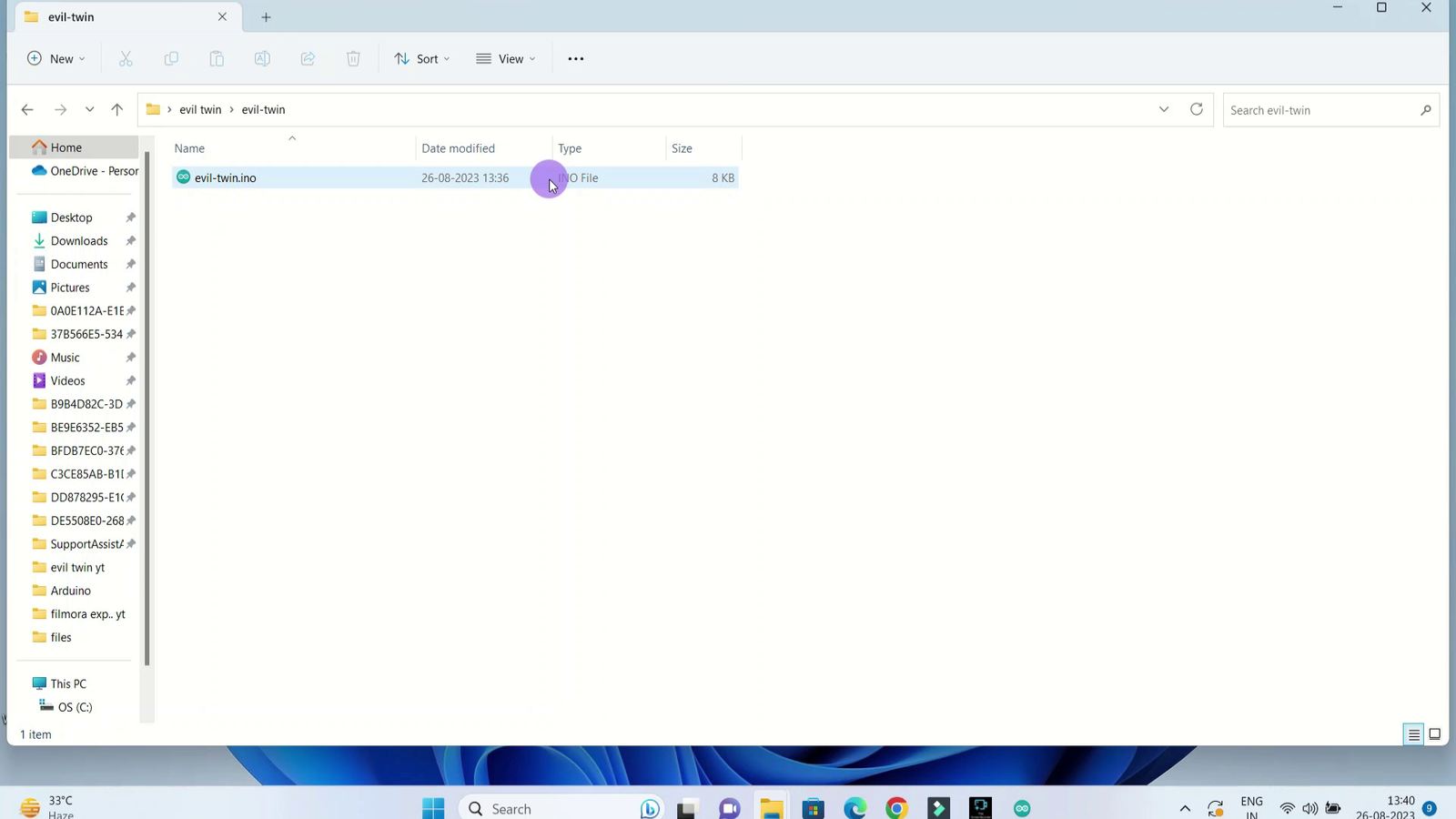The image size is (1456, 819).
Task: Click the Share icon in toolbar
Action: click(308, 59)
